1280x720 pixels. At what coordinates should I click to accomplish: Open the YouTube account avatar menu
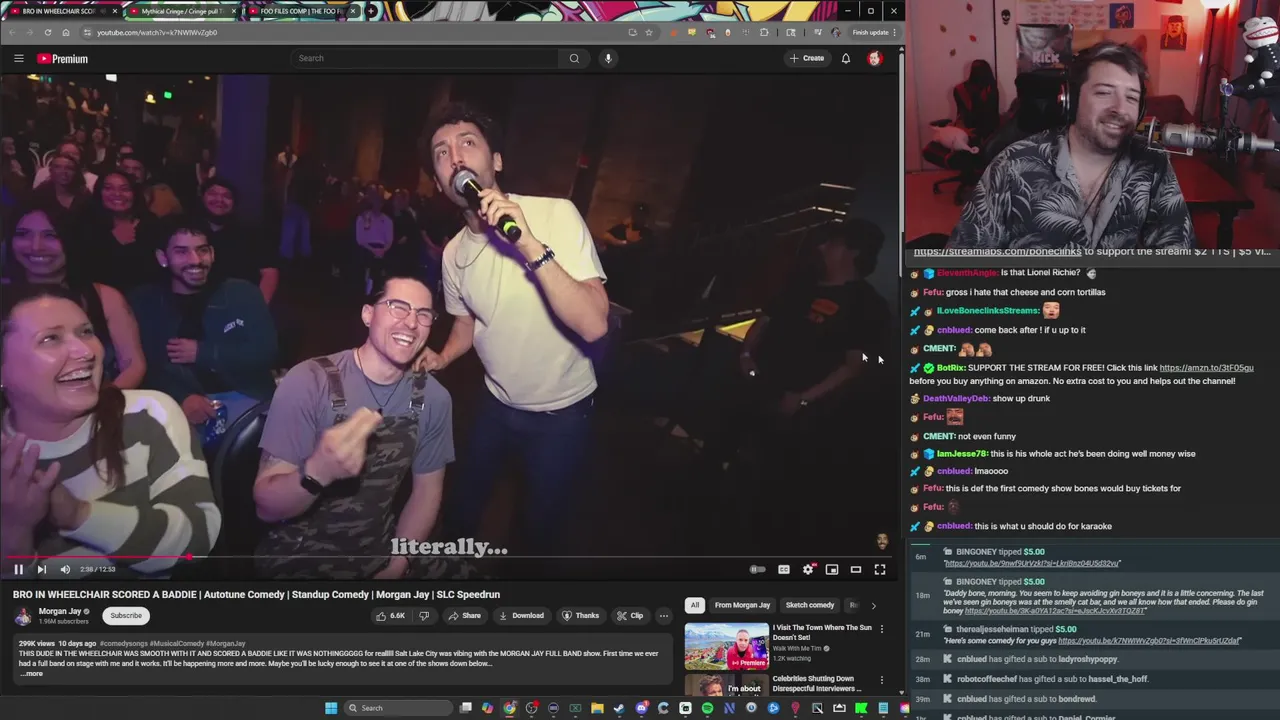(x=875, y=58)
